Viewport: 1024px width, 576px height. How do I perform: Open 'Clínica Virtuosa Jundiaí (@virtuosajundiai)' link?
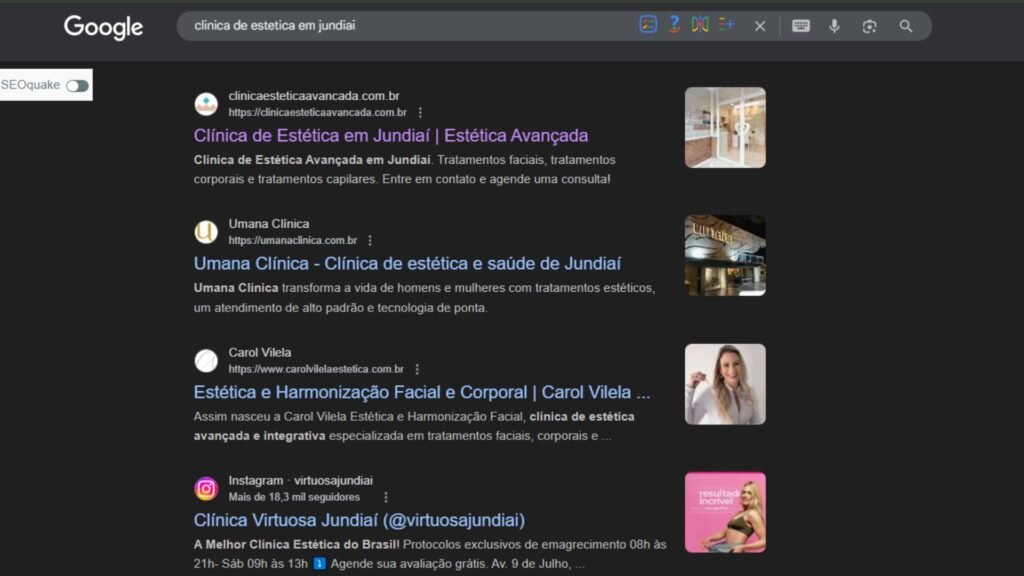[x=359, y=520]
